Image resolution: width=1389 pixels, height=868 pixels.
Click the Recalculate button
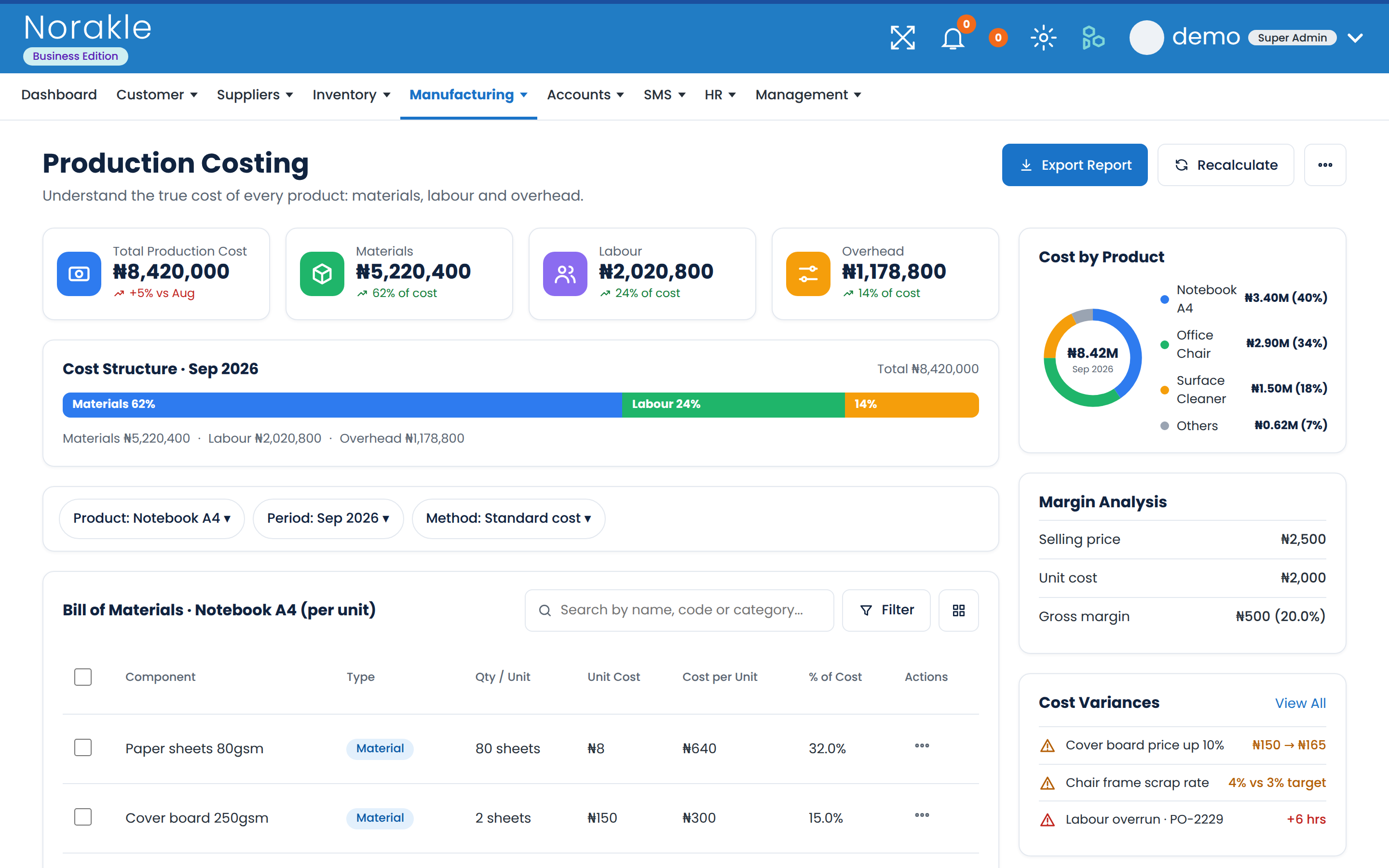(x=1226, y=165)
